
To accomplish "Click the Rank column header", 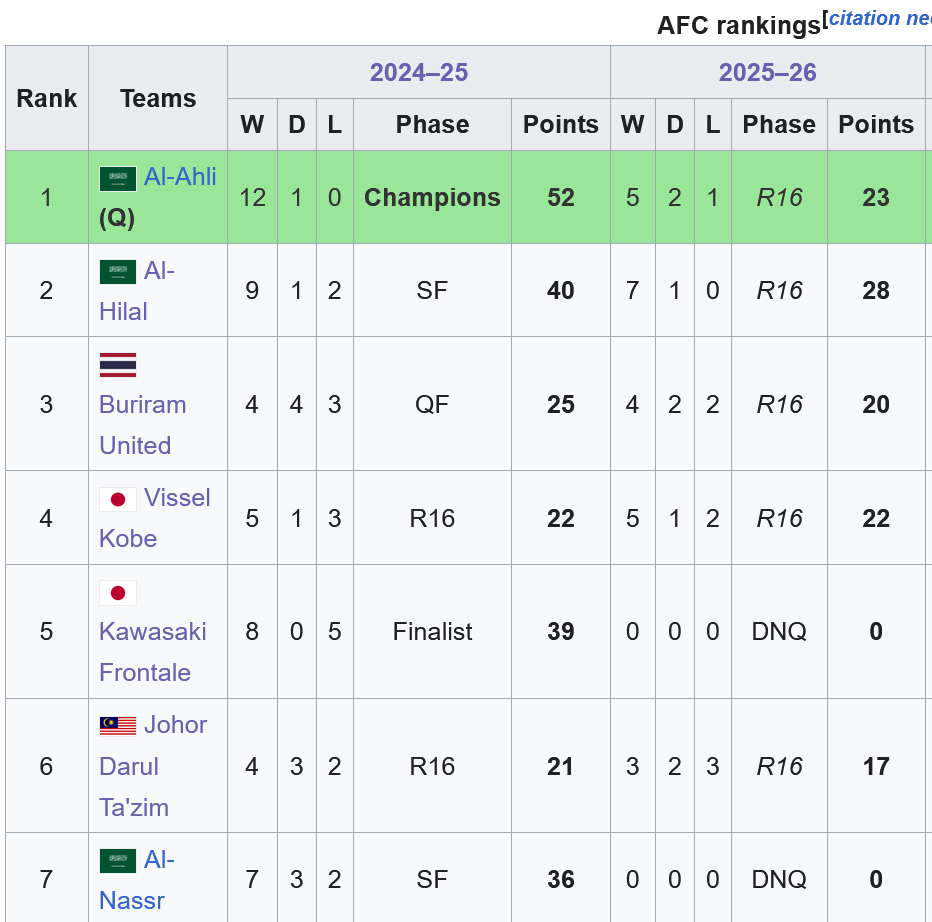I will pos(46,98).
